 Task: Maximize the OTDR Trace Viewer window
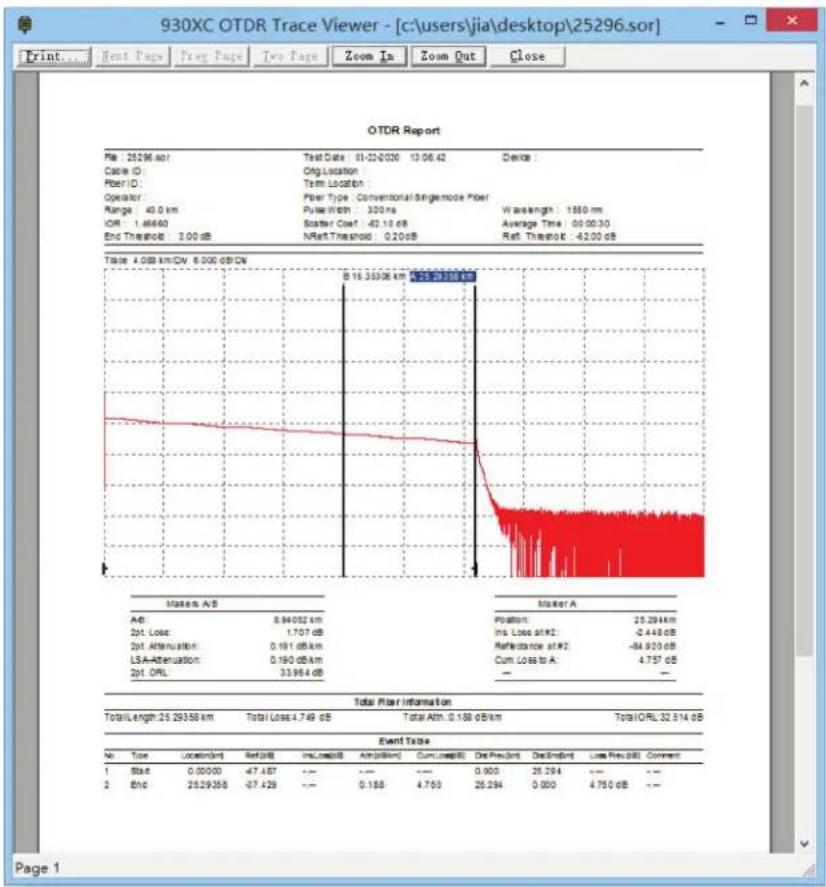[x=751, y=20]
